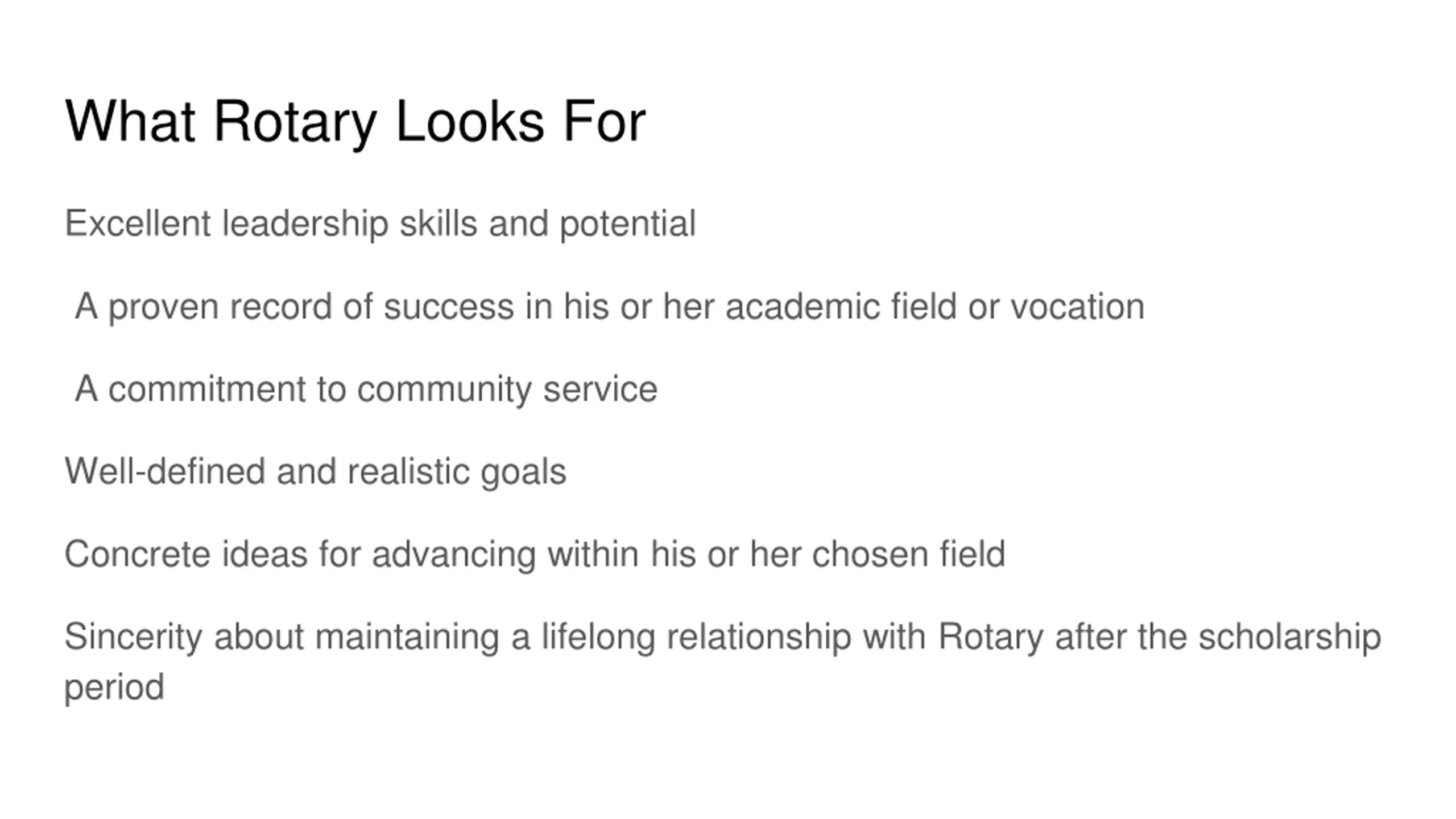Click the word 'Excellent' in the first line

click(x=138, y=223)
